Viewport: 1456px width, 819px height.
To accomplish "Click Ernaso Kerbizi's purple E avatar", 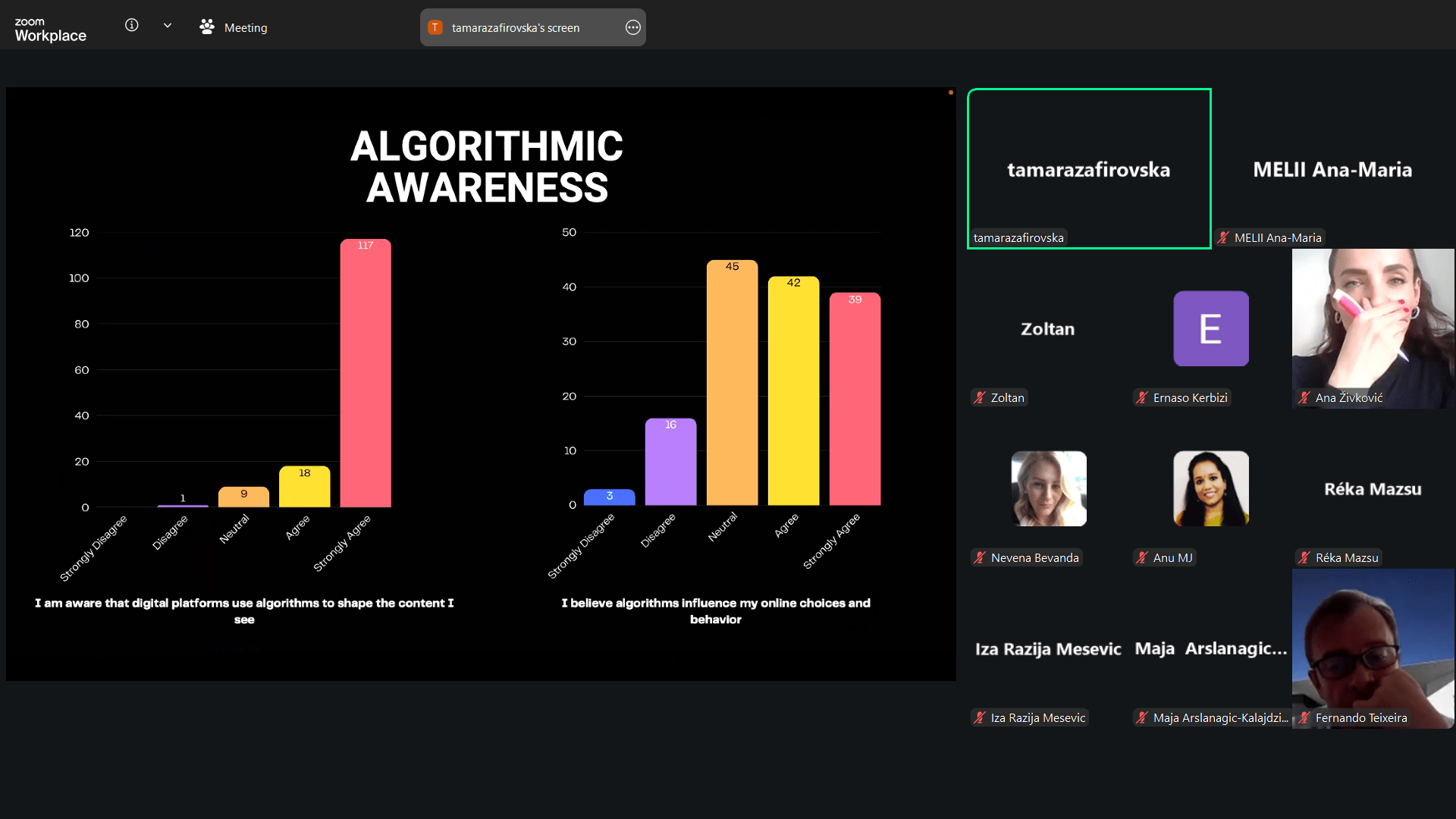I will click(x=1210, y=328).
